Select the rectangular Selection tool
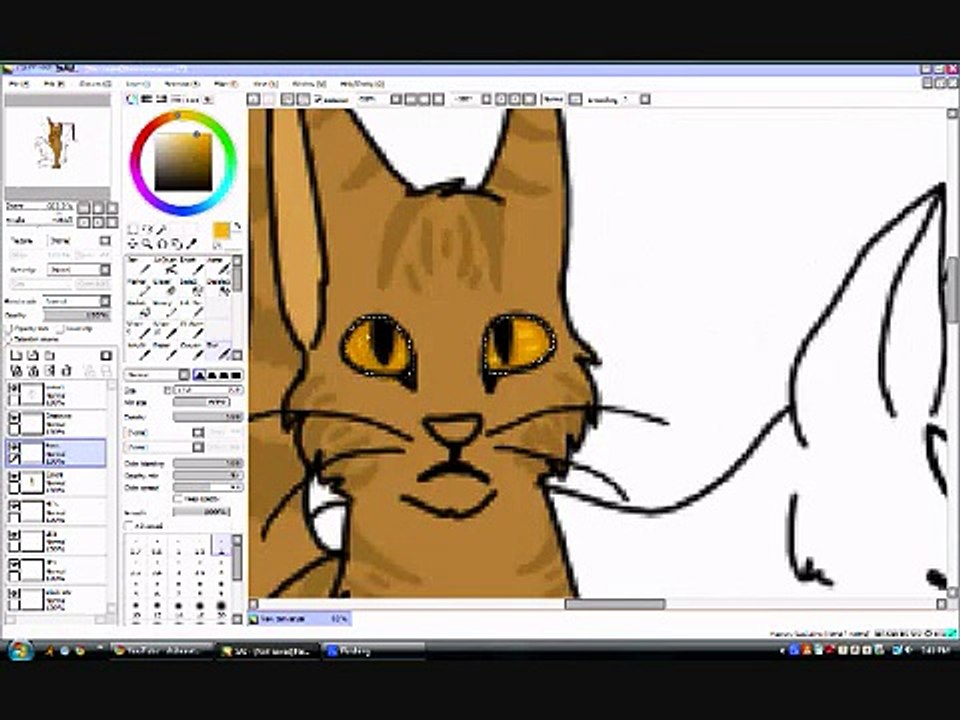Image resolution: width=960 pixels, height=720 pixels. pyautogui.click(x=132, y=230)
